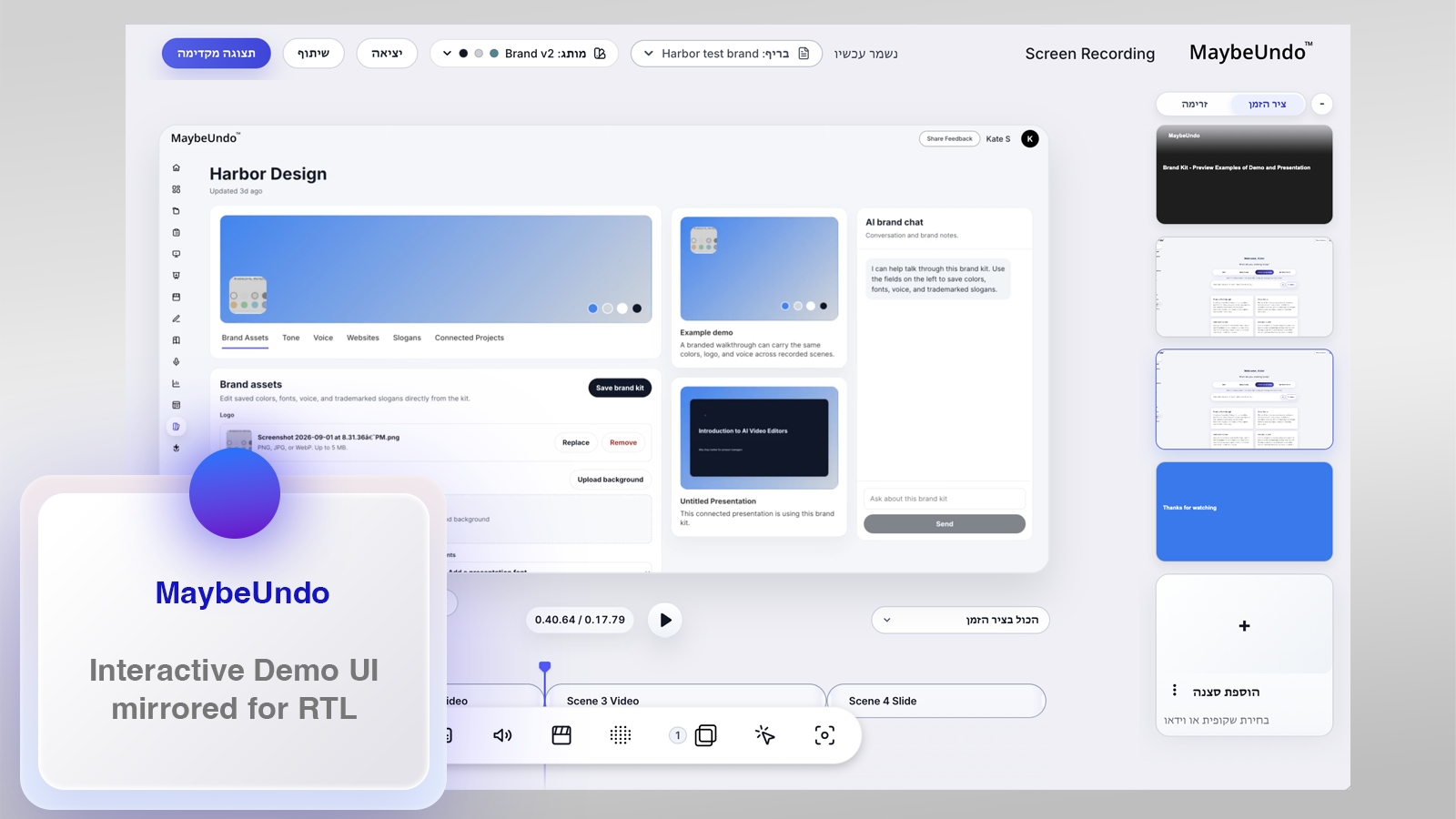Go to the Slogans tab
The image size is (1456, 819).
point(407,338)
